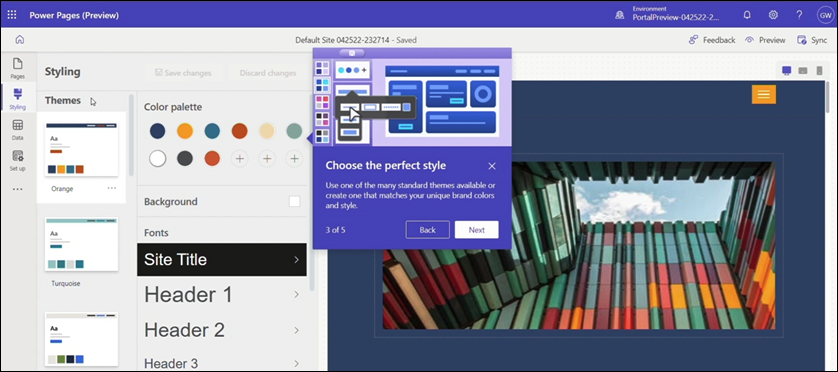Open the Background color box
Viewport: 838px width, 372px height.
pos(294,202)
